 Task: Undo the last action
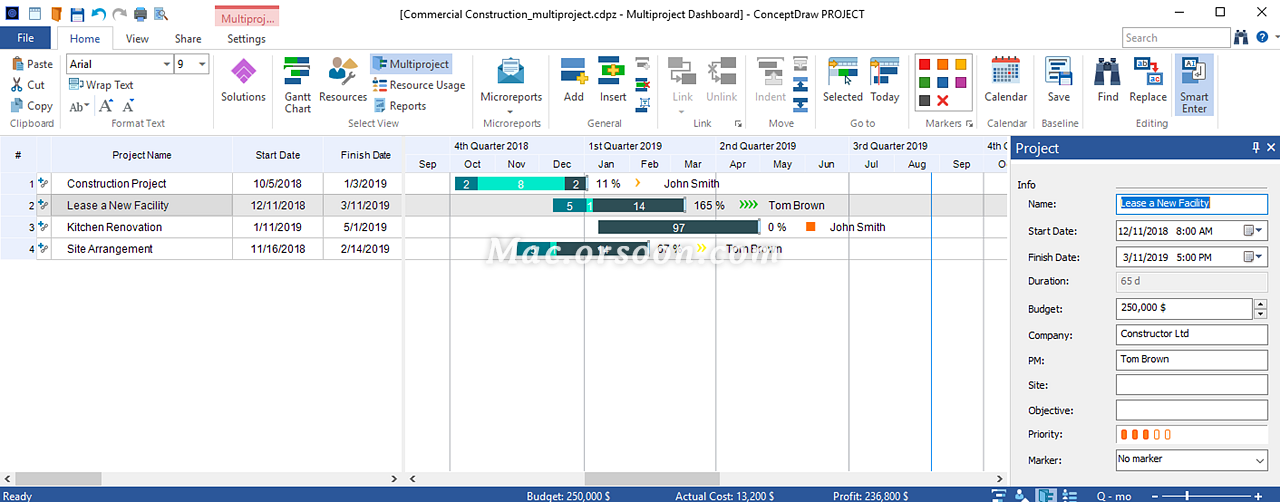tap(98, 14)
